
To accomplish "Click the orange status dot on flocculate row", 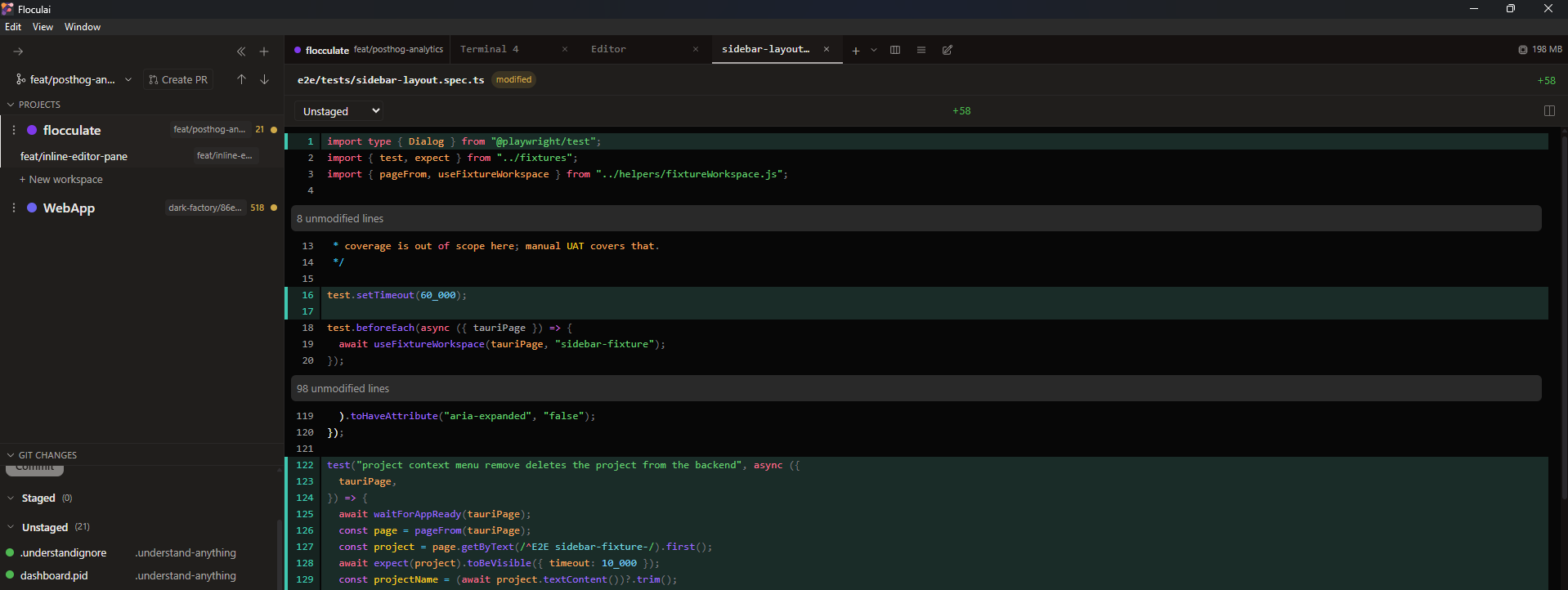I will (x=274, y=130).
